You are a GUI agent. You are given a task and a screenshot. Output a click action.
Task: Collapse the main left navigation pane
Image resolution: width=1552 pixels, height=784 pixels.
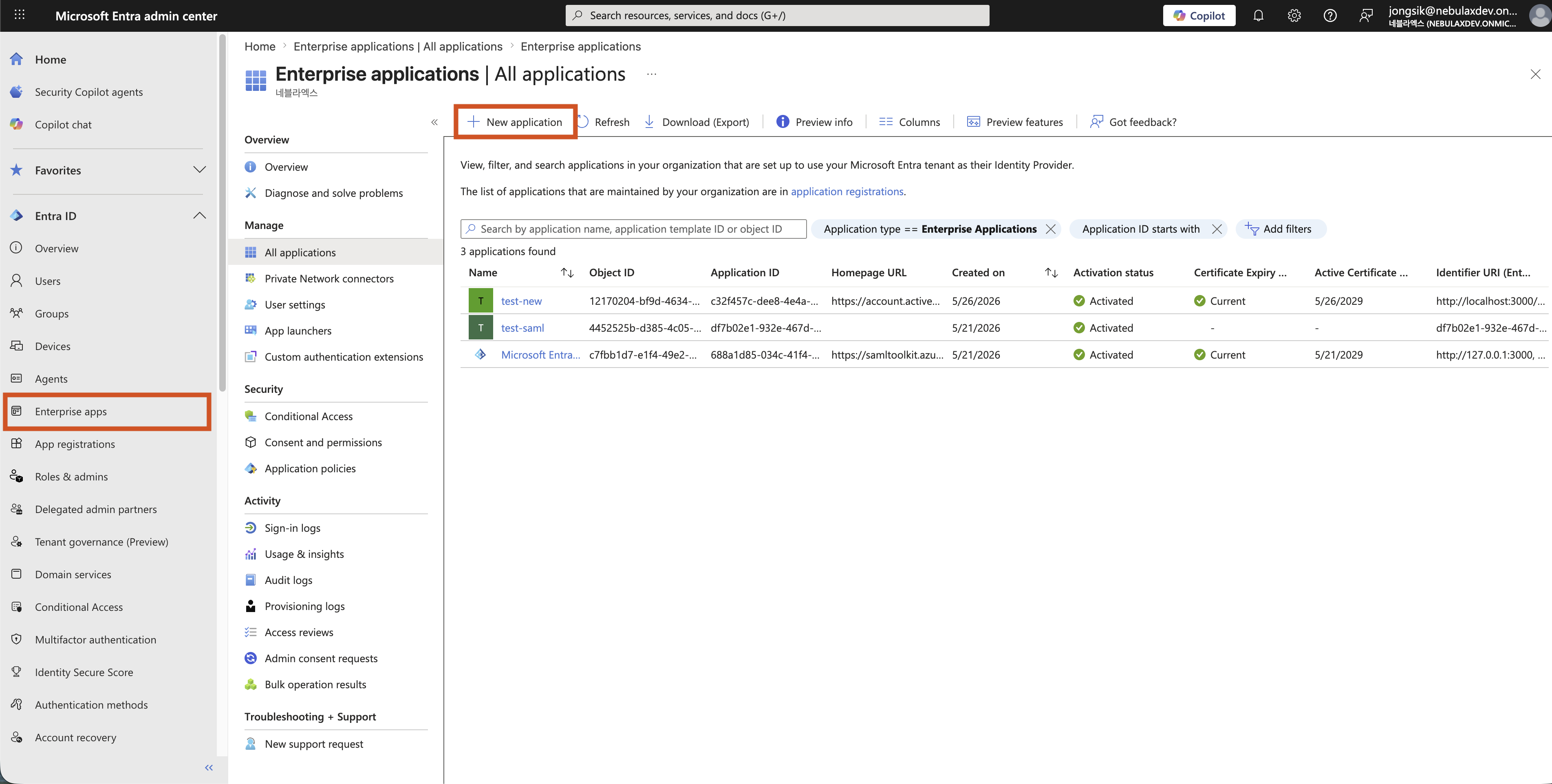click(209, 767)
